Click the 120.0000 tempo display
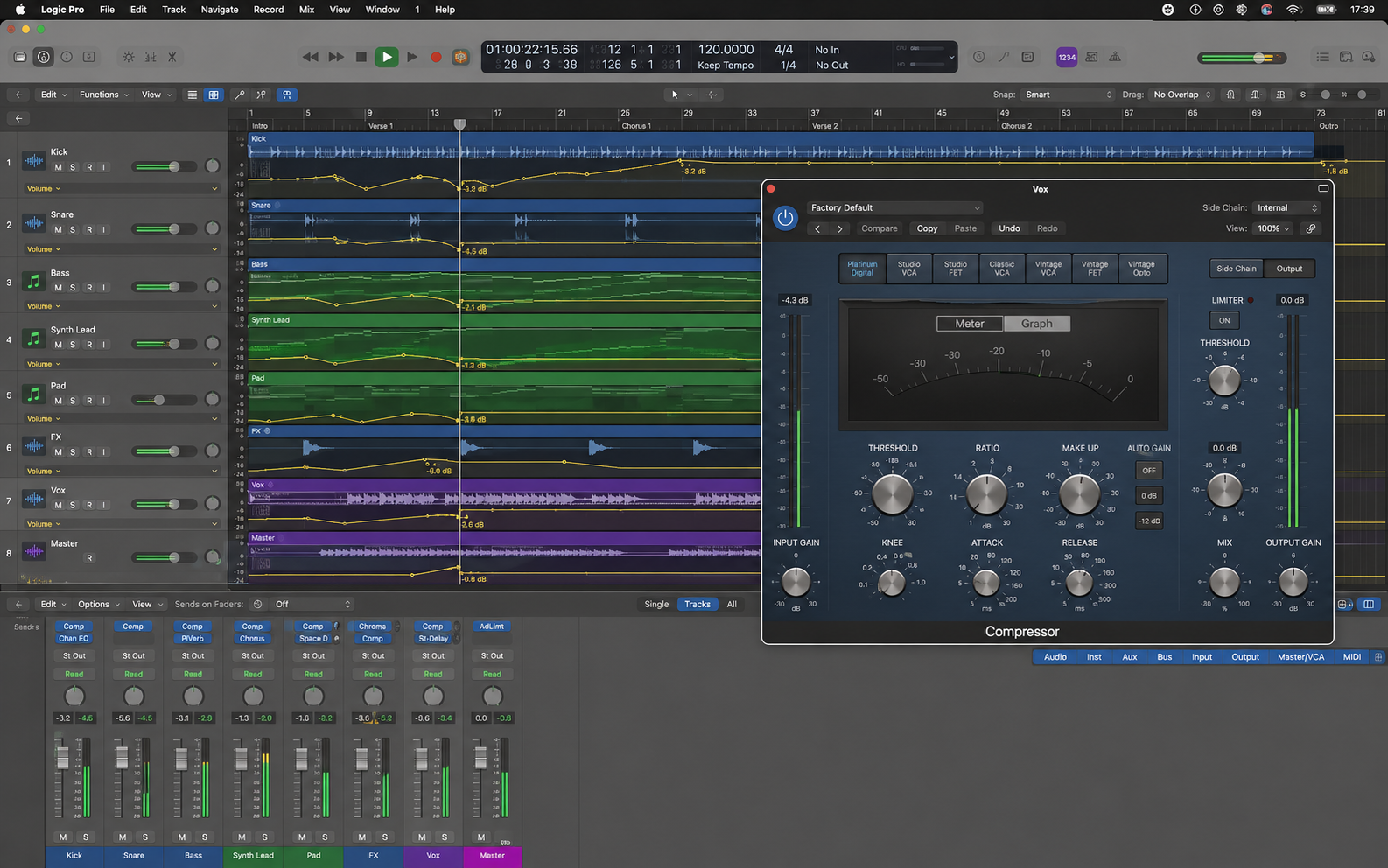The image size is (1388, 868). pos(726,50)
